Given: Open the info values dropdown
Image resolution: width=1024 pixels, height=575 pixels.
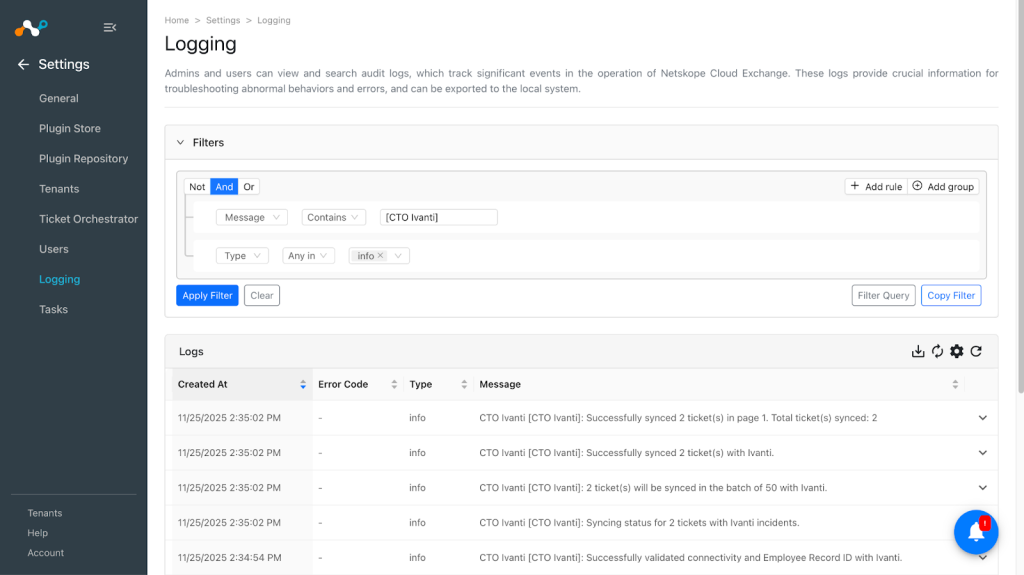Looking at the screenshot, I should [398, 255].
